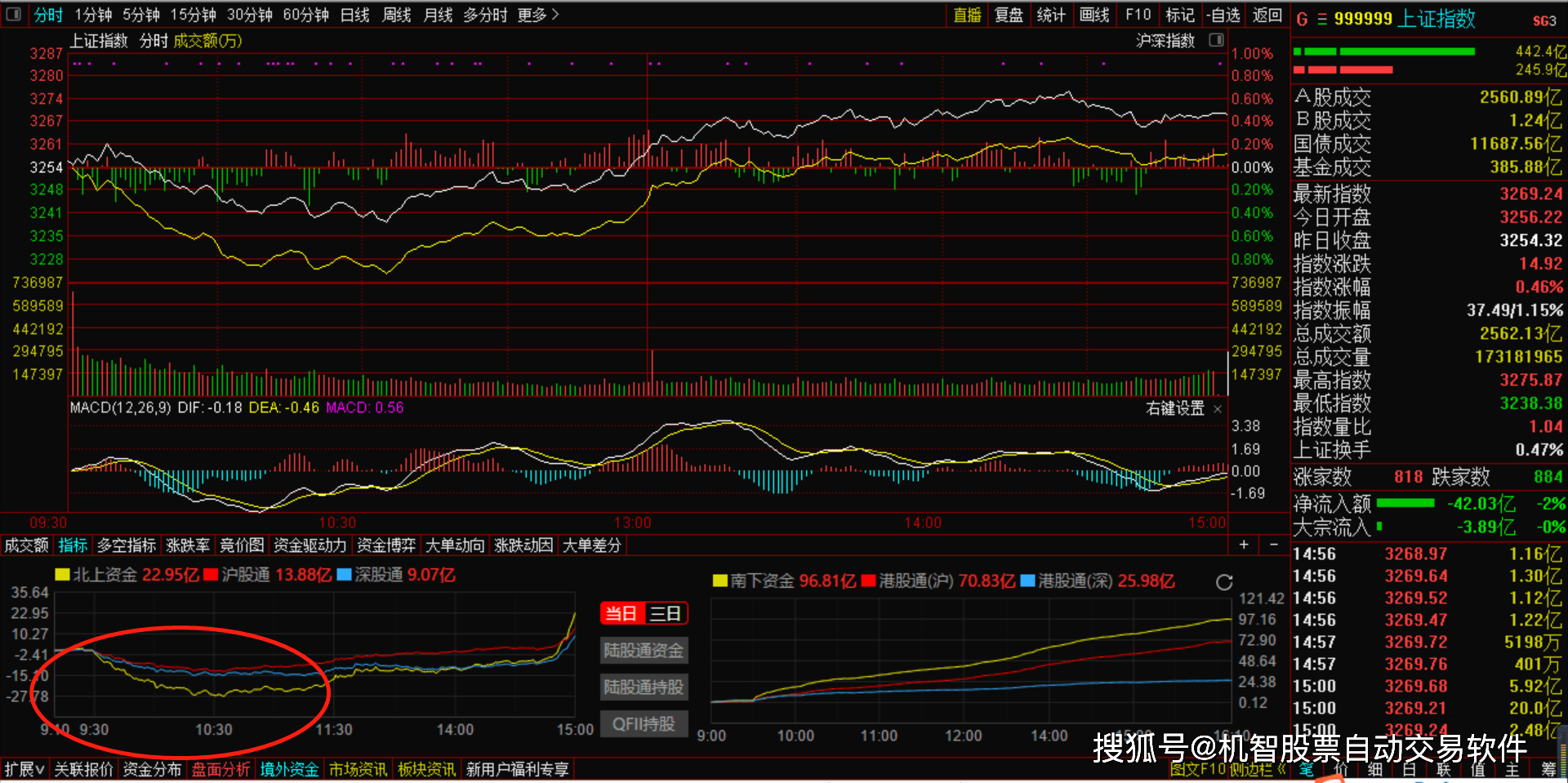Switch to the 15分钟 timeframe

(194, 15)
